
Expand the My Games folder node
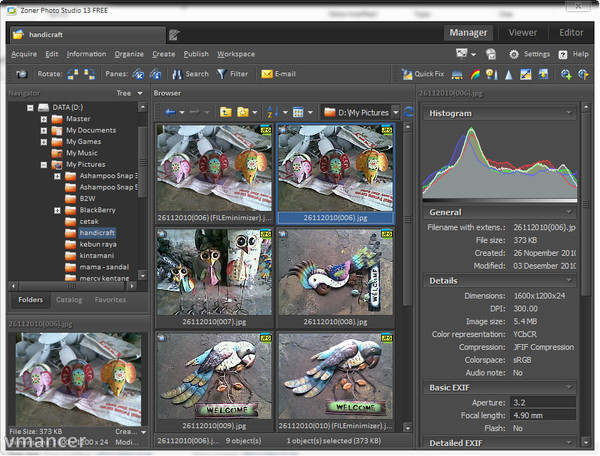(44, 142)
